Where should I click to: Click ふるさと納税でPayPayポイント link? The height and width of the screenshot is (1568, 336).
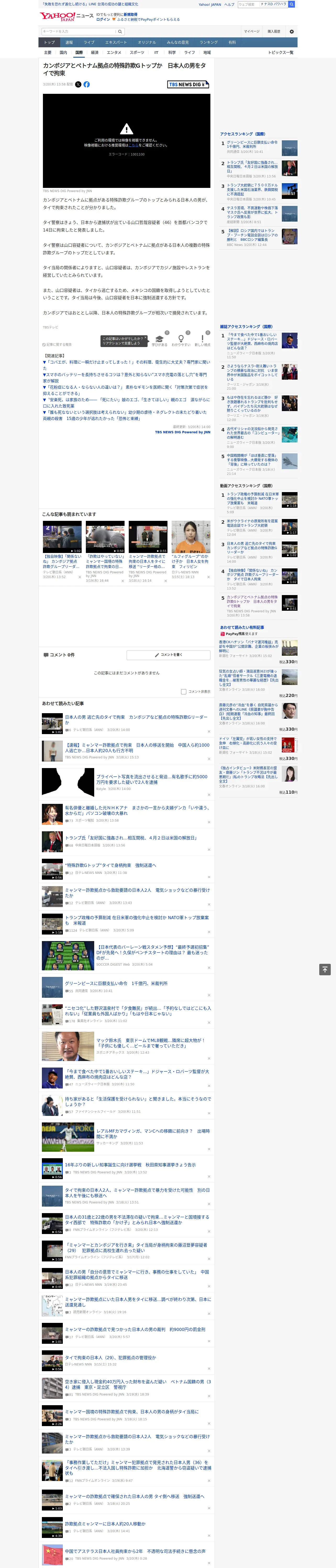148,20
